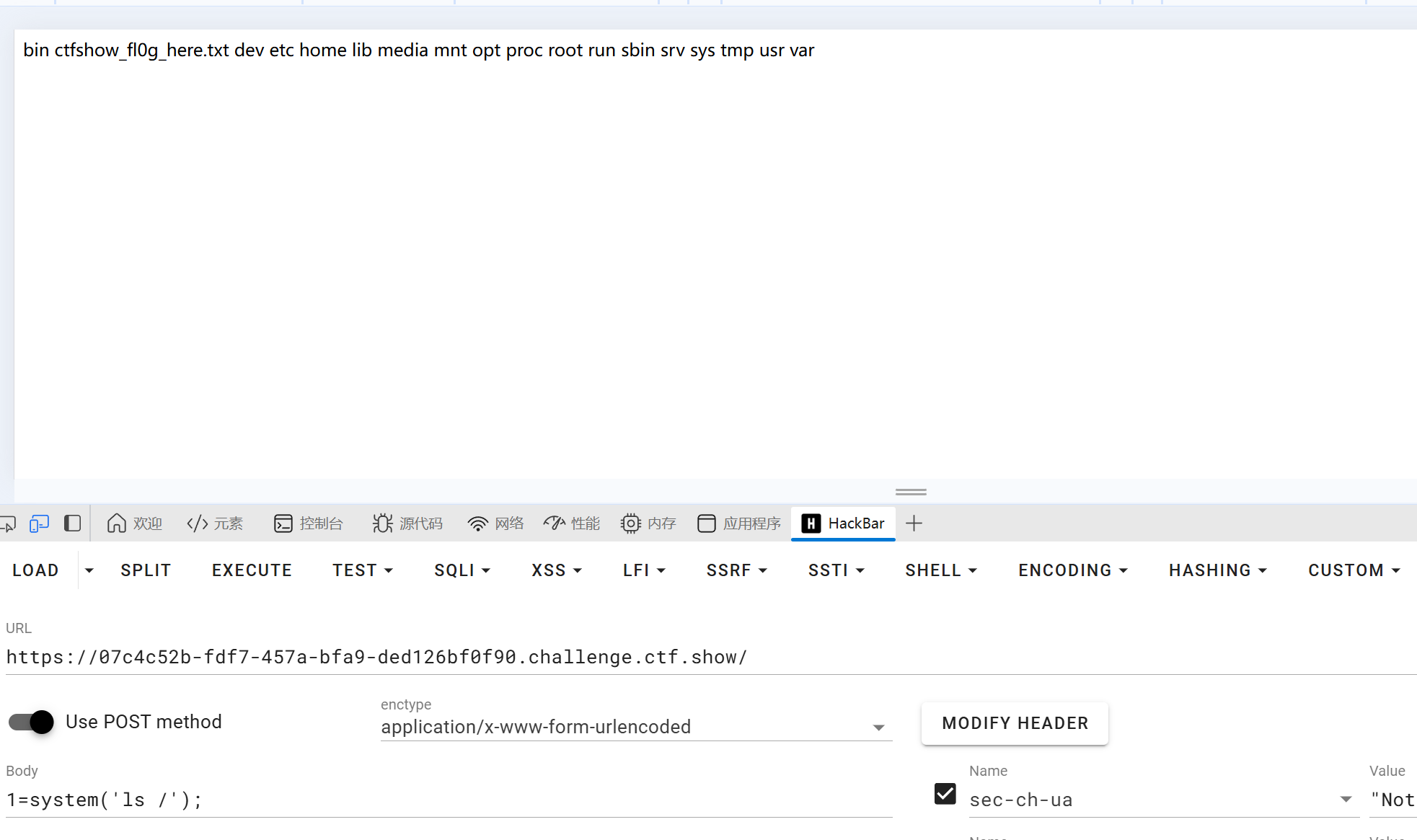Add a new DevTools tab
This screenshot has height=840, width=1417.
(914, 523)
